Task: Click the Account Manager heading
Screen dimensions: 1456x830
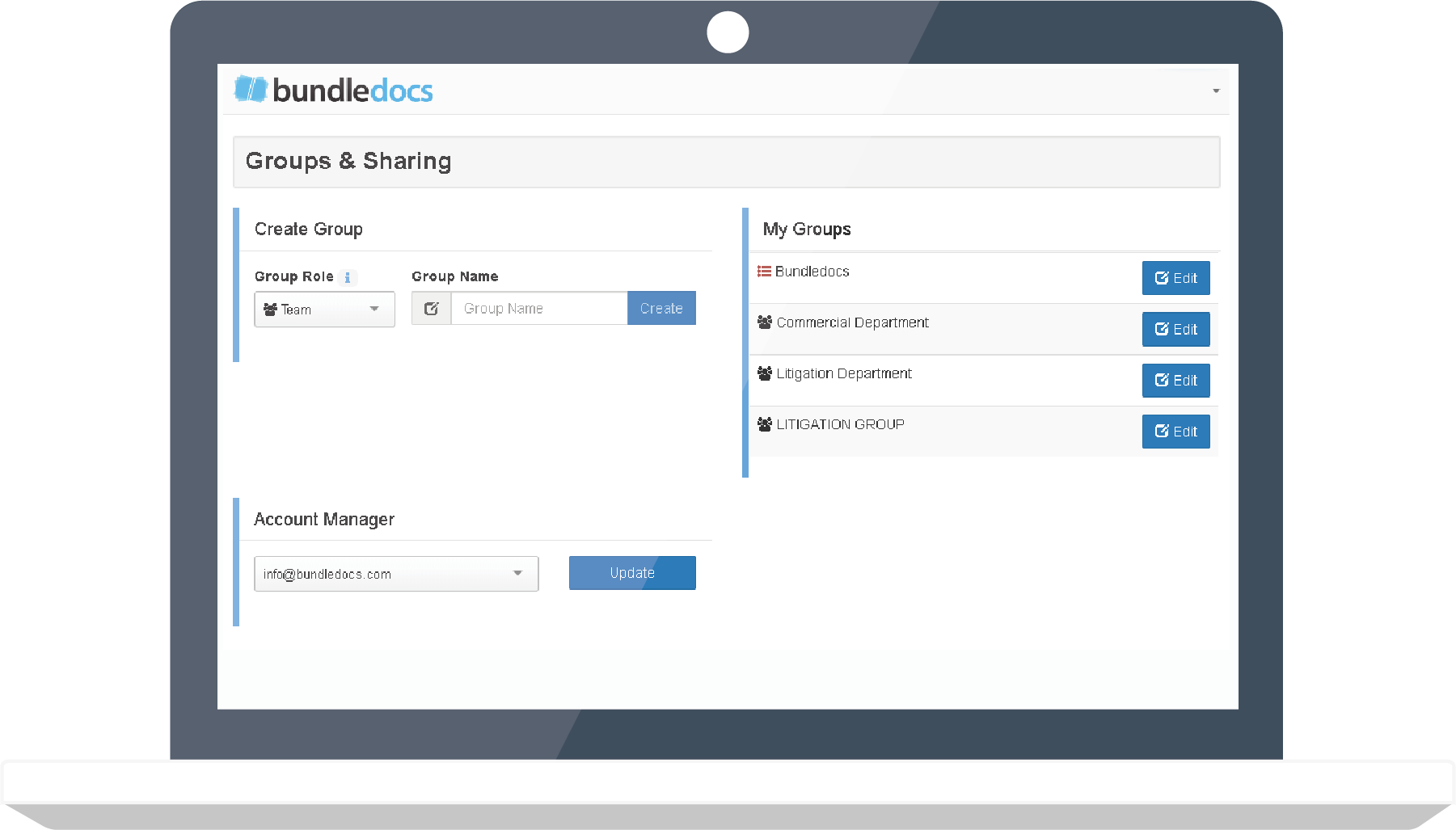Action: (x=324, y=520)
